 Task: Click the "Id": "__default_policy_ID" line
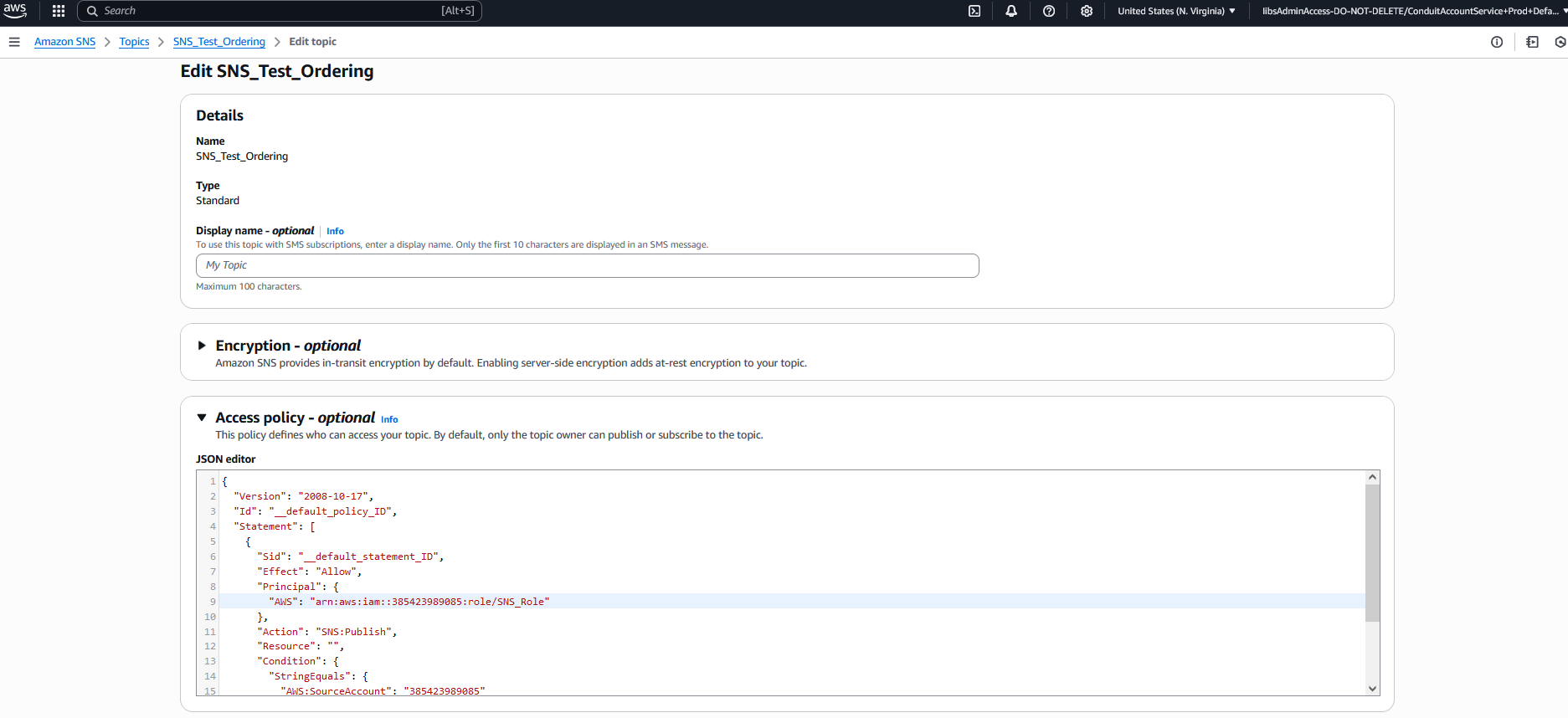coord(315,511)
